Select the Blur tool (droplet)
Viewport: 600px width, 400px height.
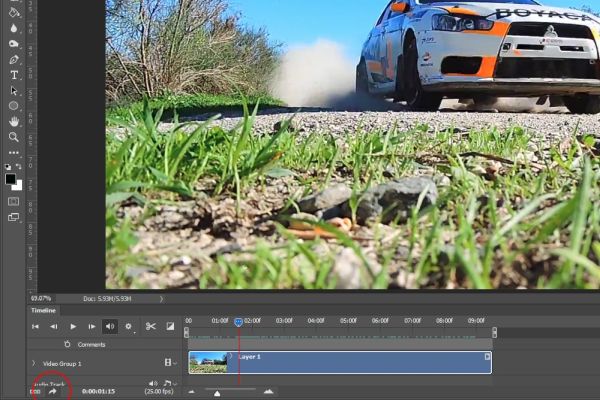(x=14, y=28)
